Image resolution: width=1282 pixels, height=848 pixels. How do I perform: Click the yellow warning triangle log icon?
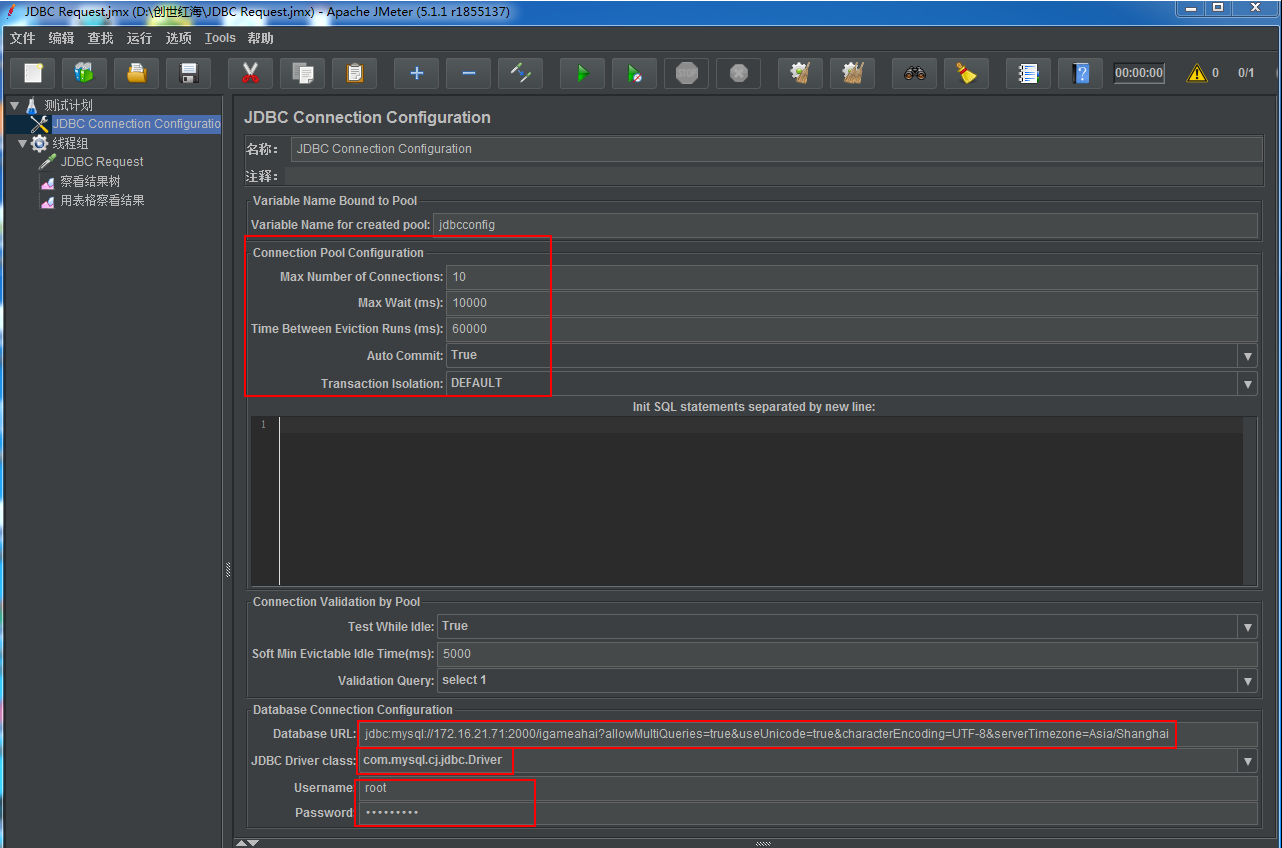(1196, 73)
